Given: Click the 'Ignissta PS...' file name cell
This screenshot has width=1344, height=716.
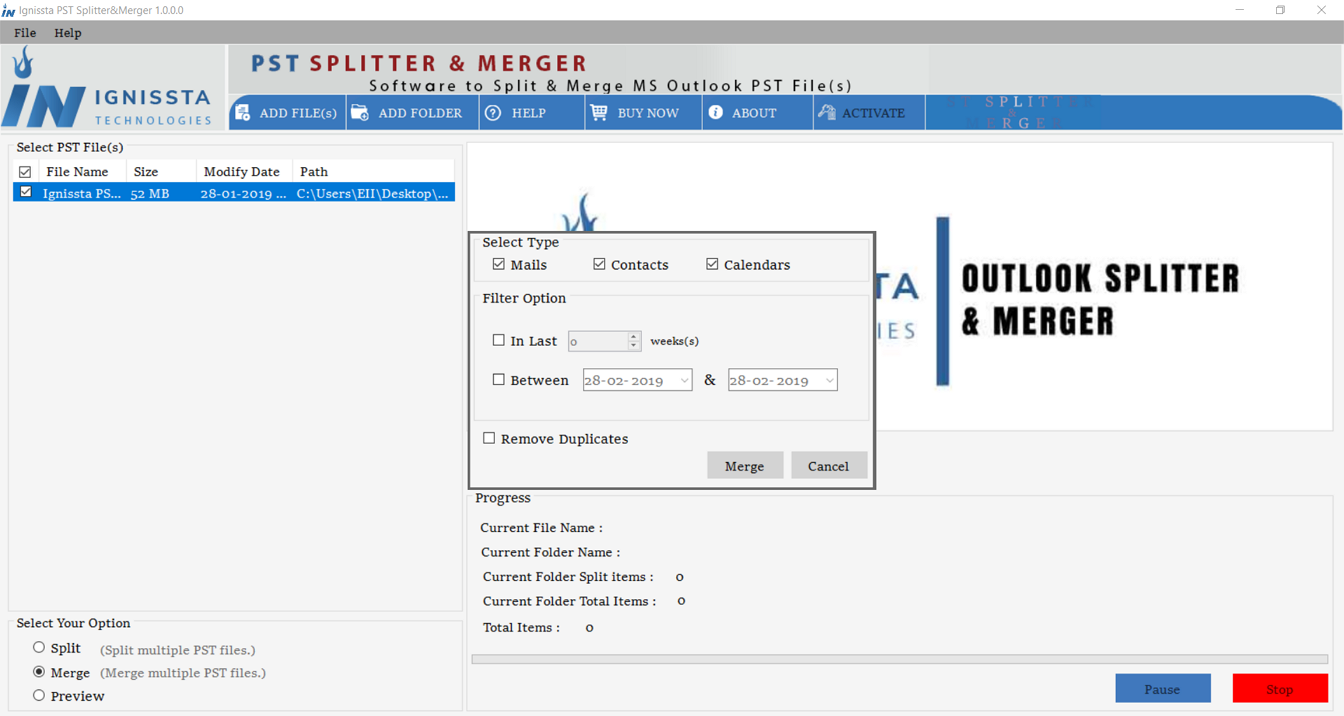Looking at the screenshot, I should [82, 194].
